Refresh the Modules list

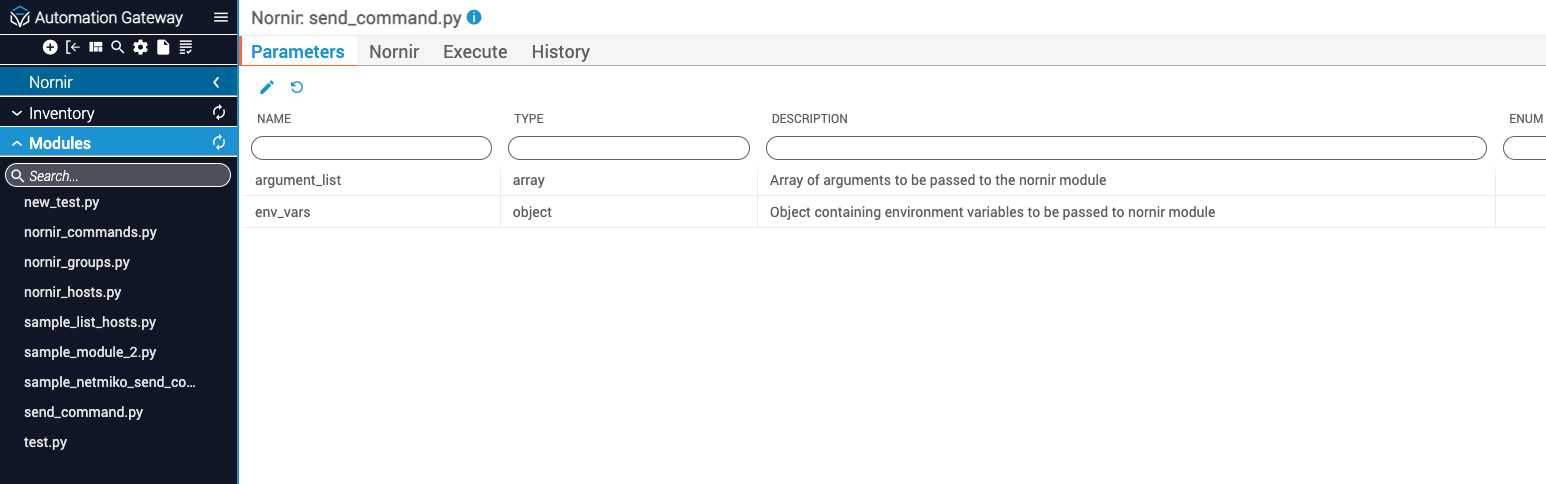[219, 143]
